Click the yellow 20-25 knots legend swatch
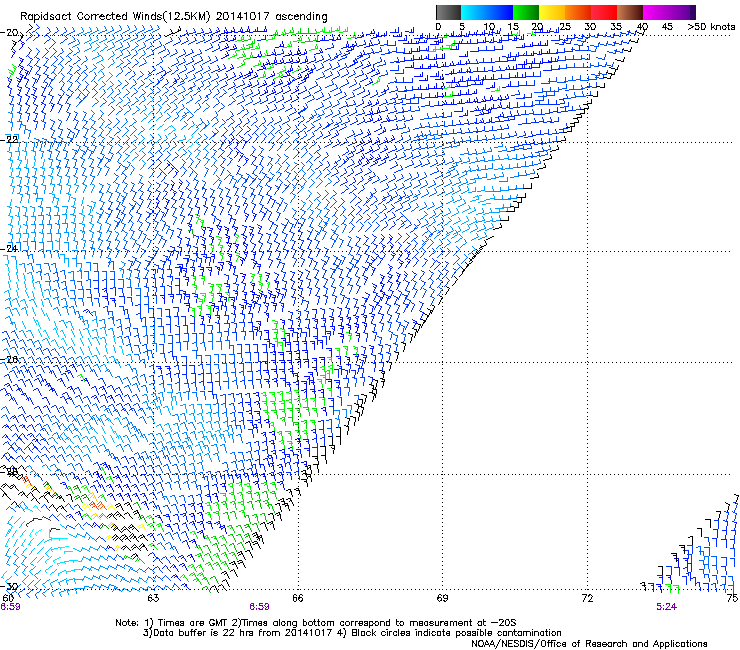740x650 pixels. [x=552, y=12]
